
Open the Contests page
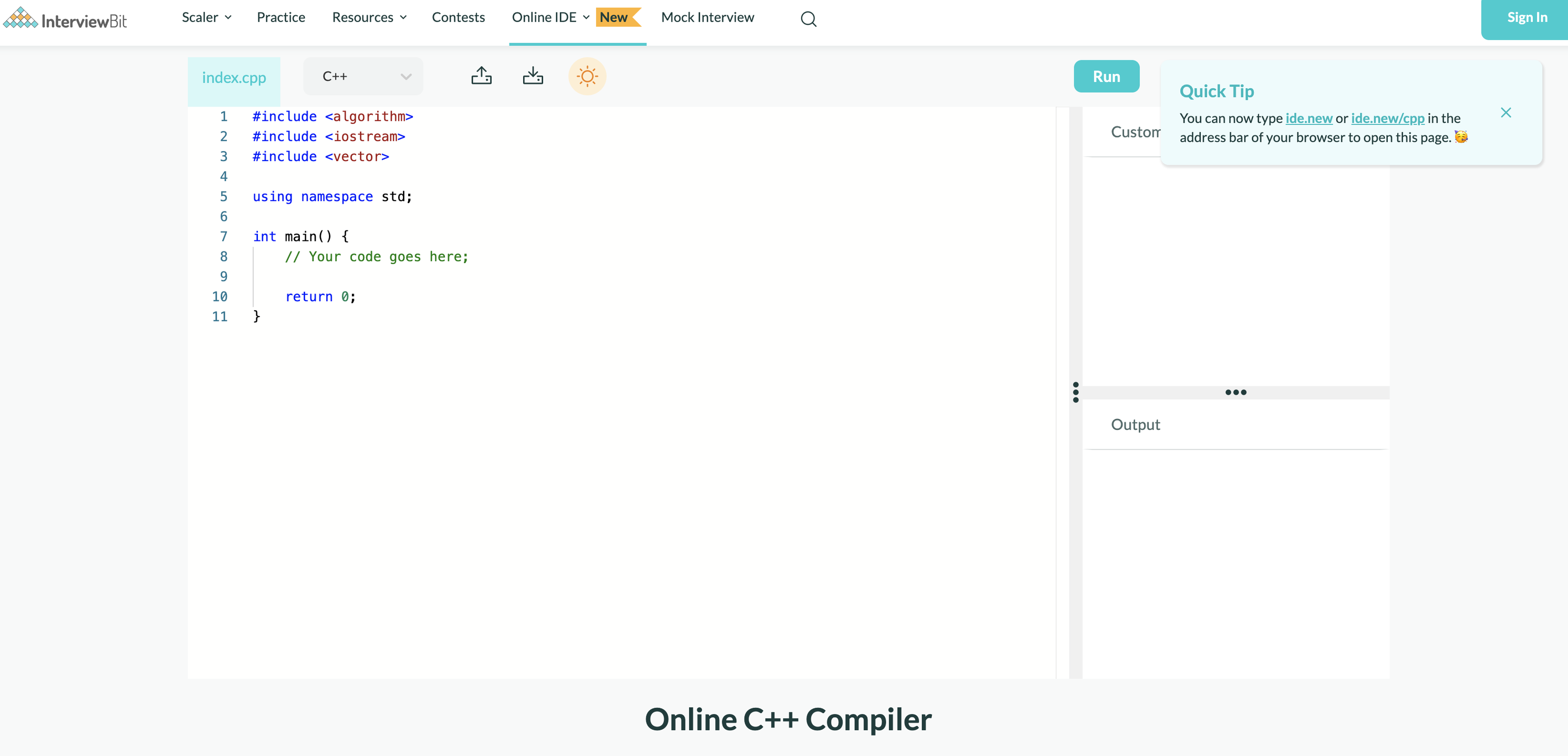pyautogui.click(x=458, y=18)
